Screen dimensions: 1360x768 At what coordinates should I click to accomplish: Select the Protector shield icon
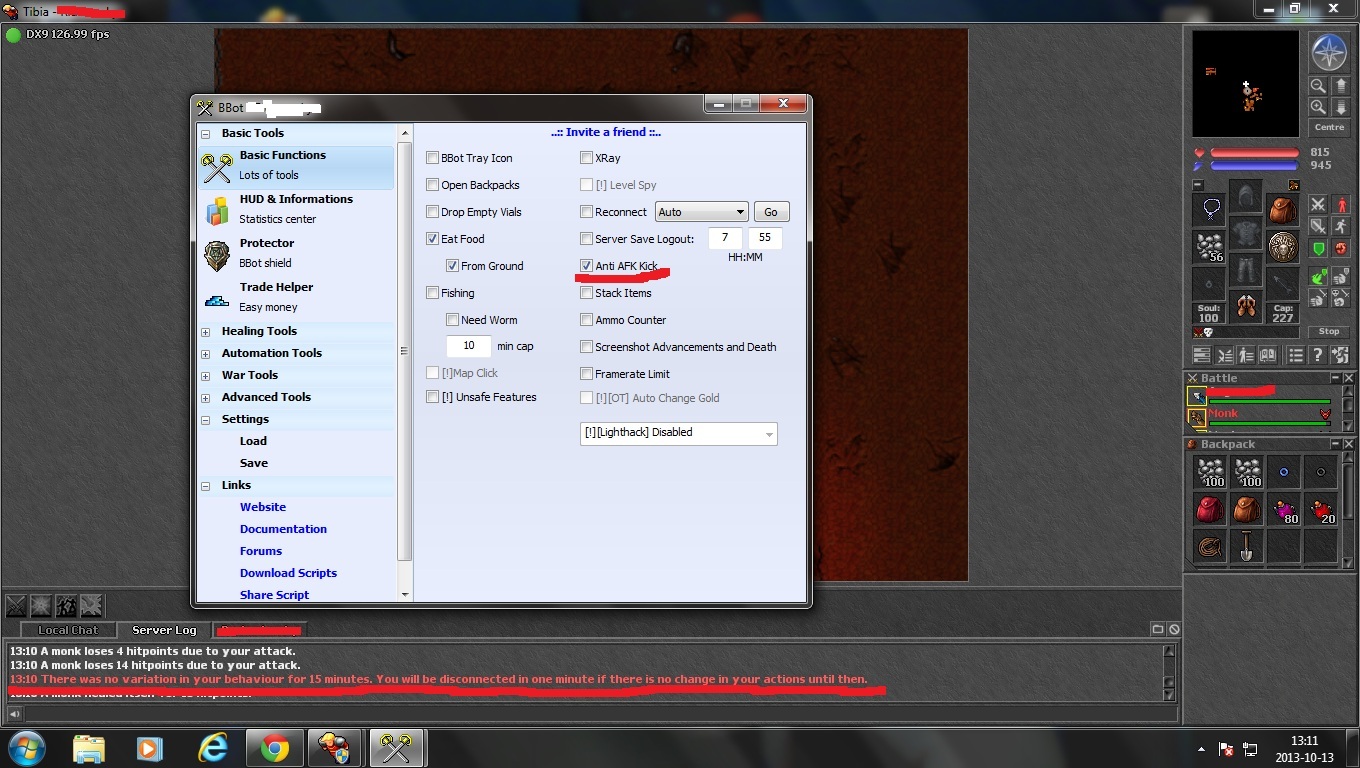217,255
